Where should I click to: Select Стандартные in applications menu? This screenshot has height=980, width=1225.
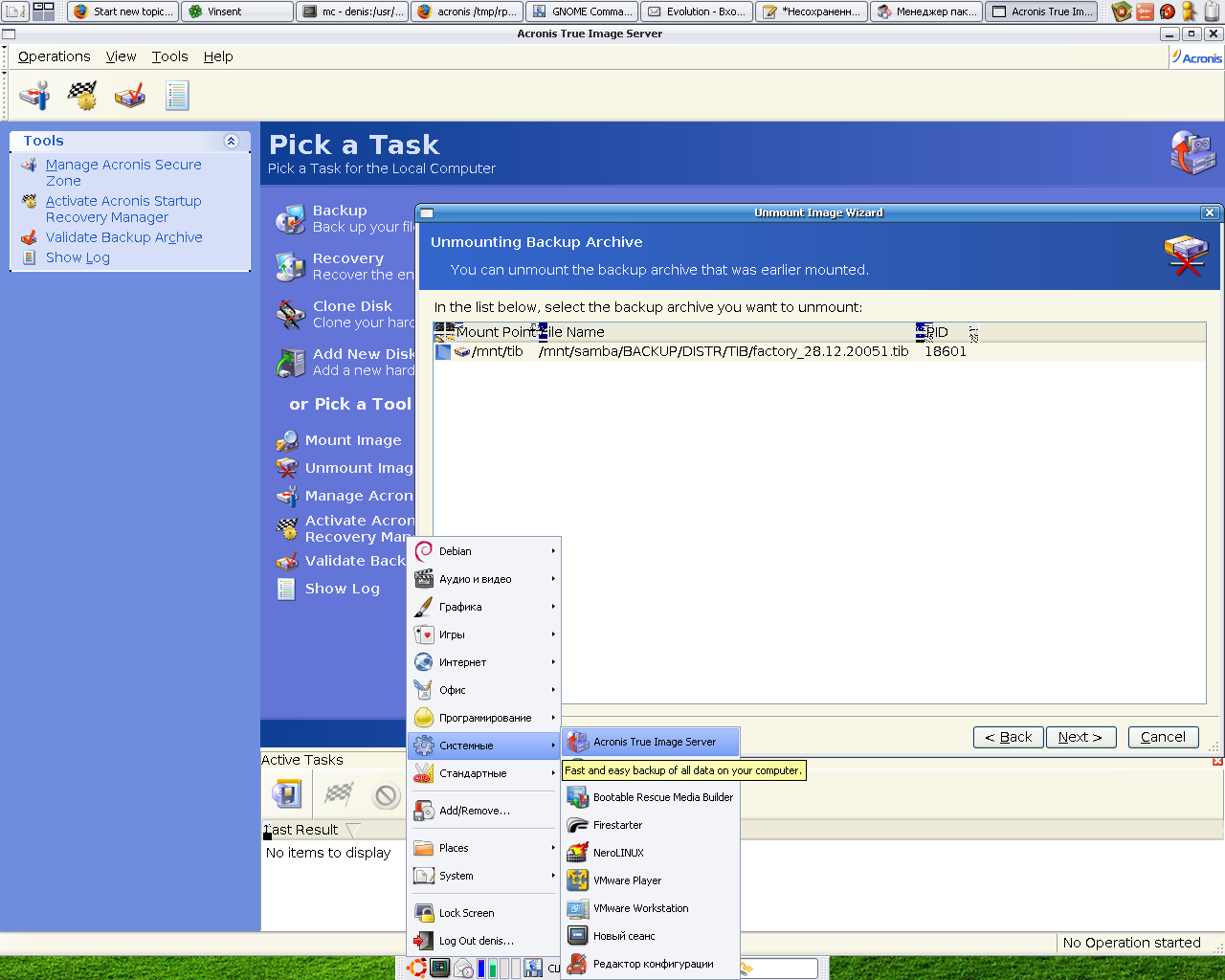click(x=484, y=773)
